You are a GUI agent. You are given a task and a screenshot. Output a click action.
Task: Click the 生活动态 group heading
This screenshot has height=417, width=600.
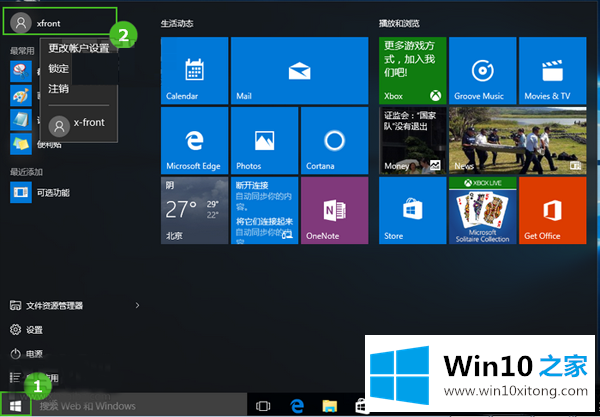tap(177, 24)
